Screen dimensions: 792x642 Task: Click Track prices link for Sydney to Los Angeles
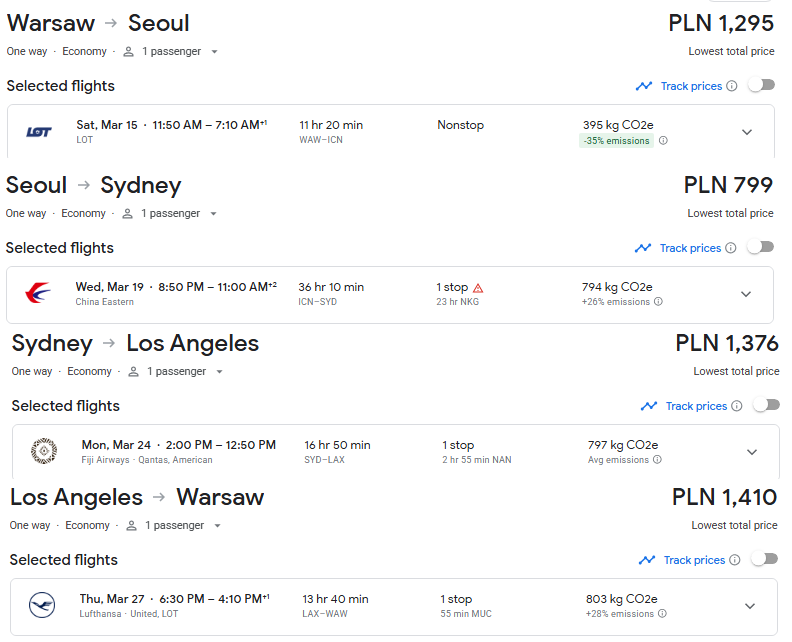tap(696, 406)
